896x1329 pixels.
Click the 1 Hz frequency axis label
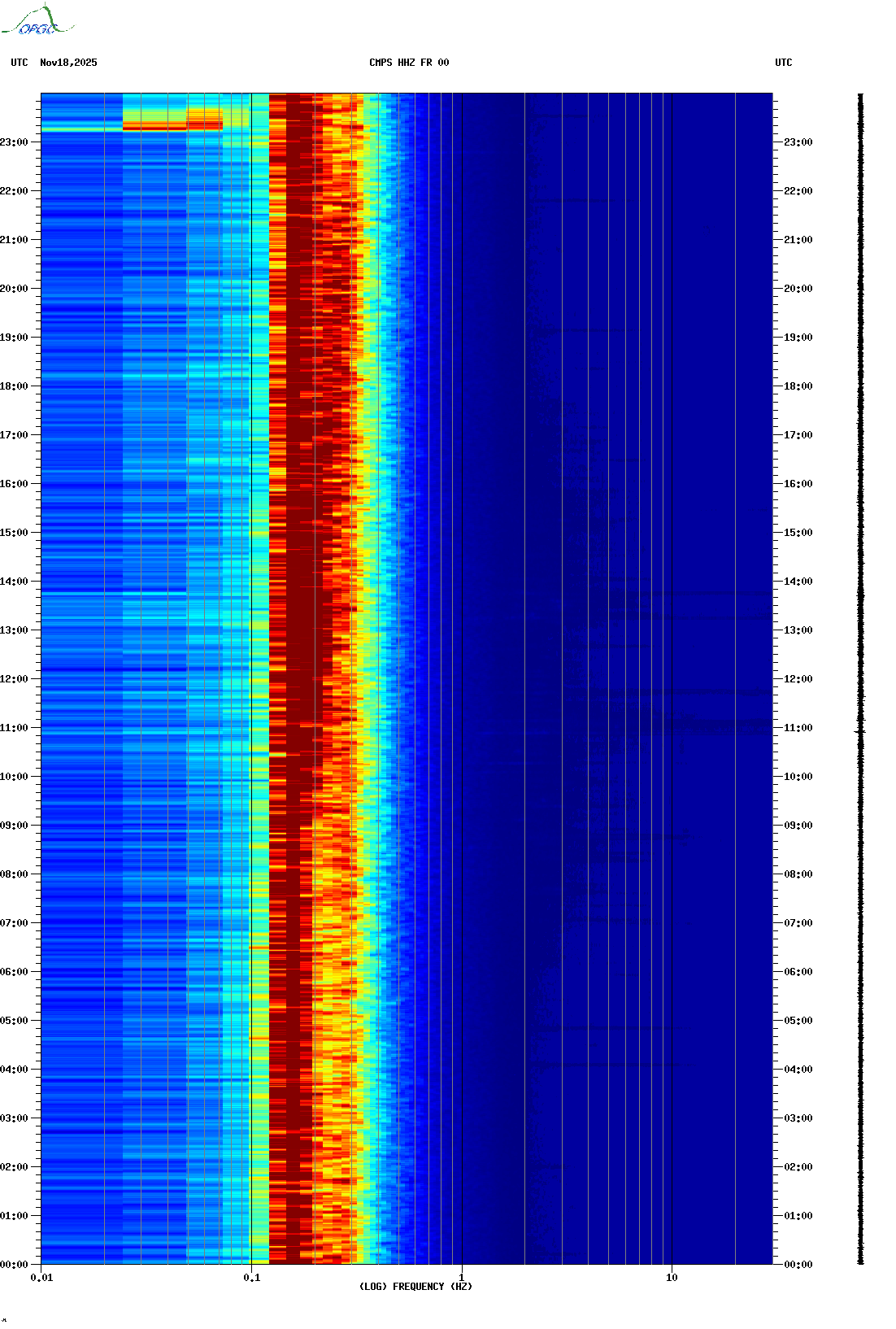coord(462,1278)
